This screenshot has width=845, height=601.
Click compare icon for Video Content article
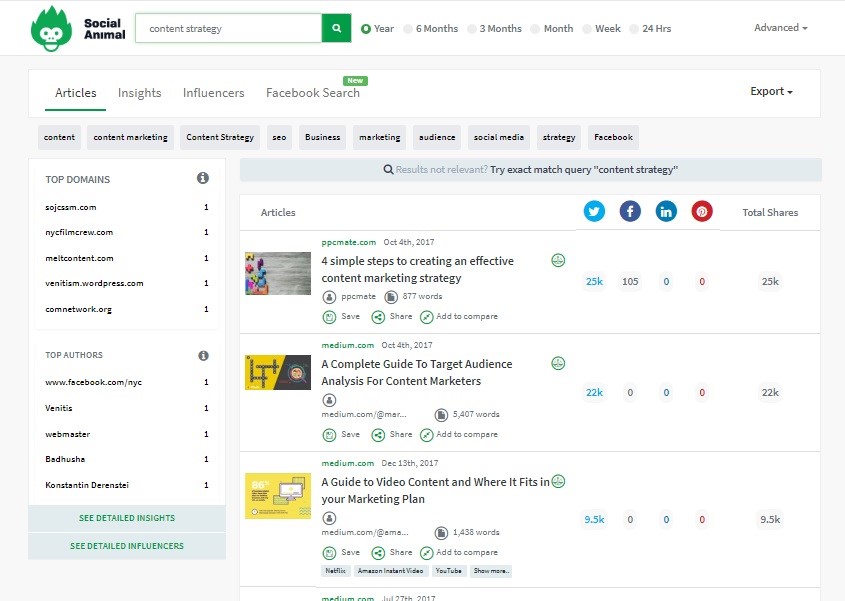426,553
